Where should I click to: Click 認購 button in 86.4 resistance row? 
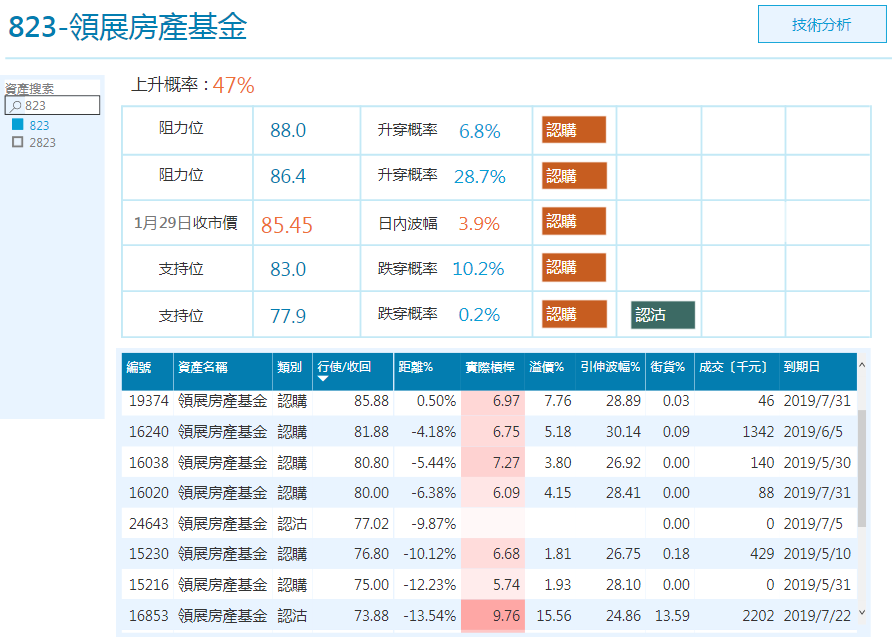coord(573,175)
